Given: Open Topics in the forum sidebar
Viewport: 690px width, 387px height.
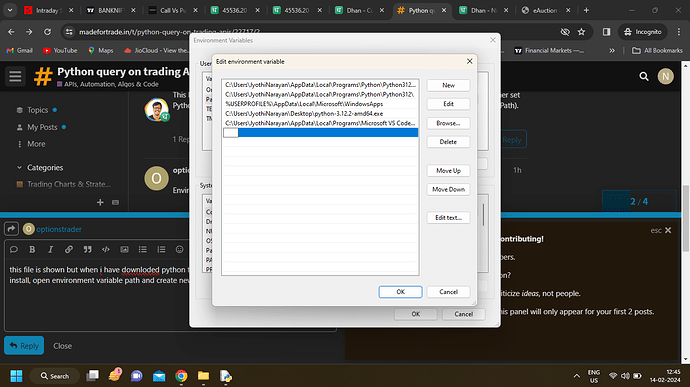Looking at the screenshot, I should [x=37, y=110].
